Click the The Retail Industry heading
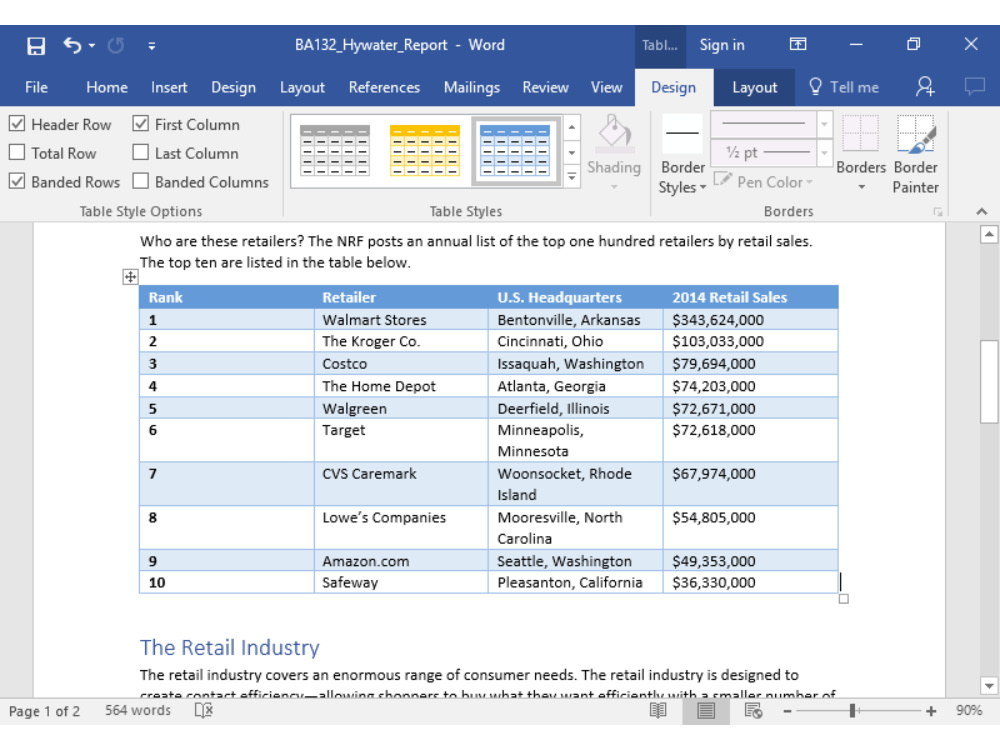Screen dimensions: 1000x750 pos(230,647)
